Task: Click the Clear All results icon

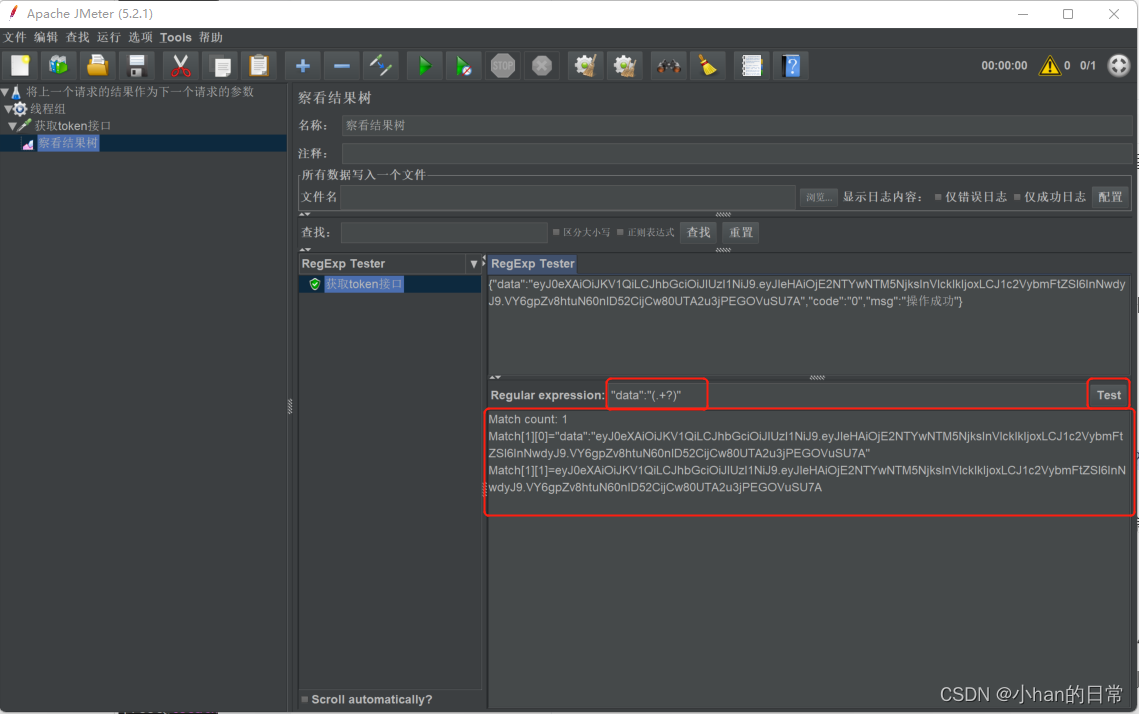Action: (x=625, y=65)
